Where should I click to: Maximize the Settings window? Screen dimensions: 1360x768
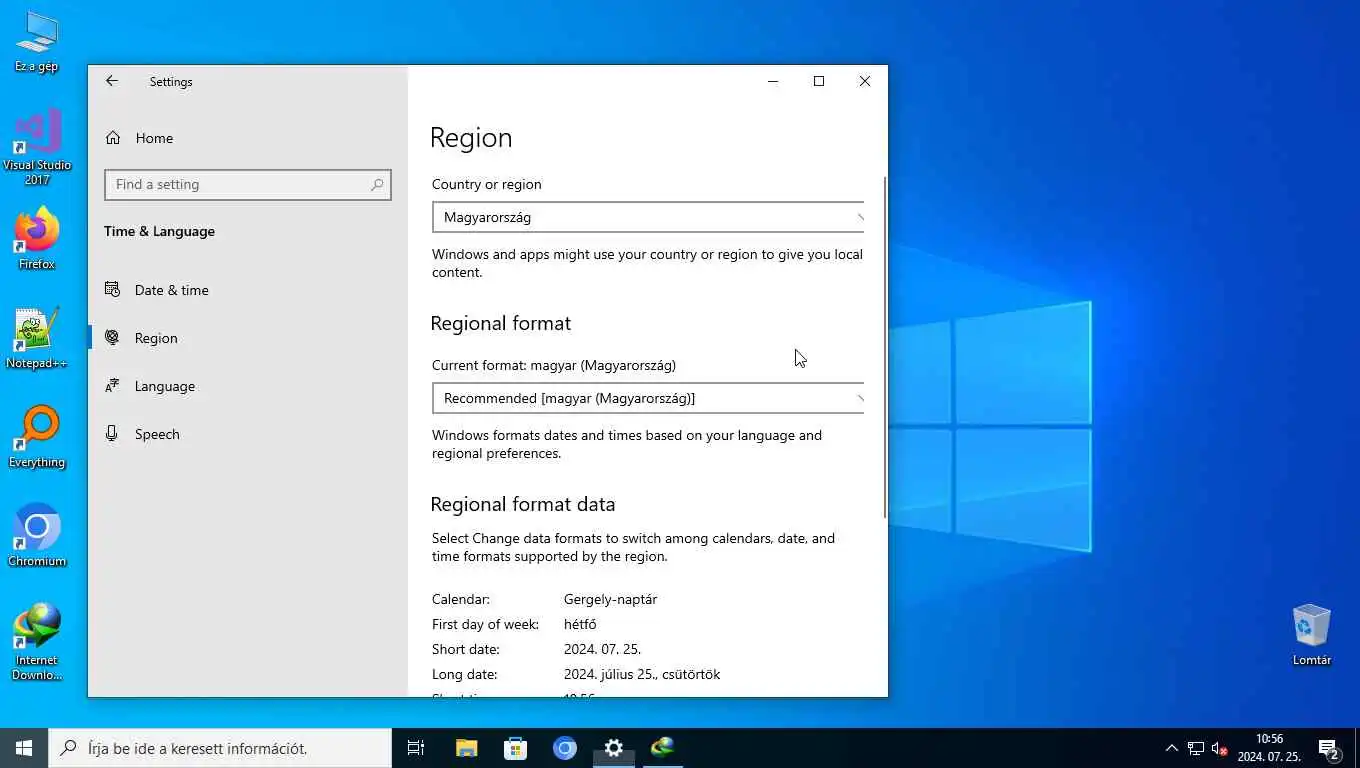[x=819, y=81]
